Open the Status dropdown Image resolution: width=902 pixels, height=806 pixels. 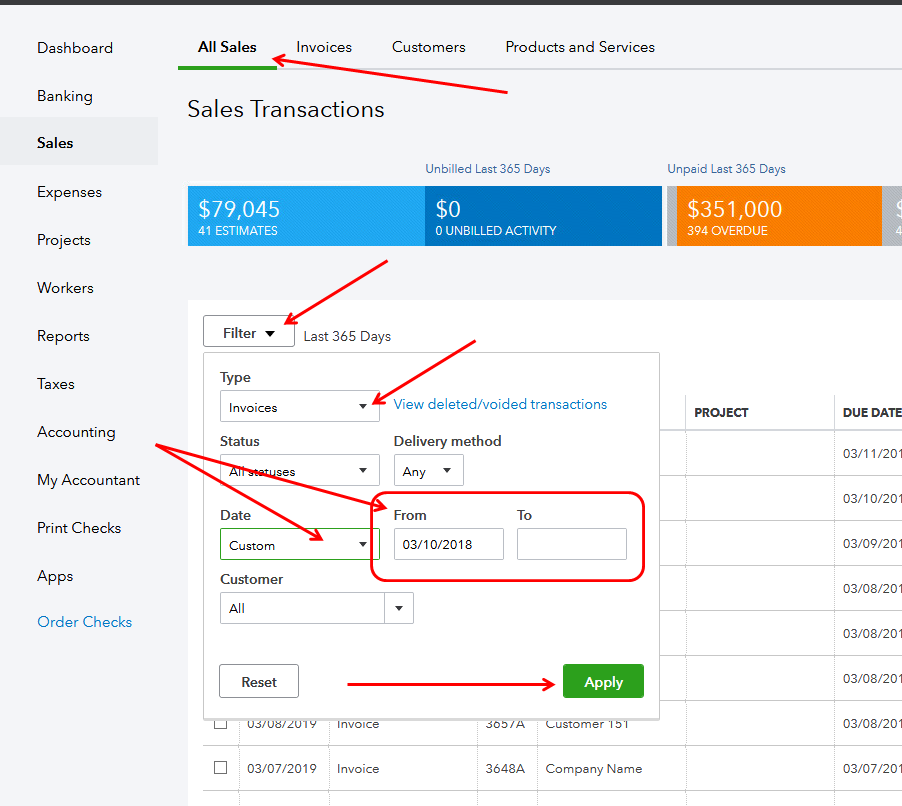point(299,471)
